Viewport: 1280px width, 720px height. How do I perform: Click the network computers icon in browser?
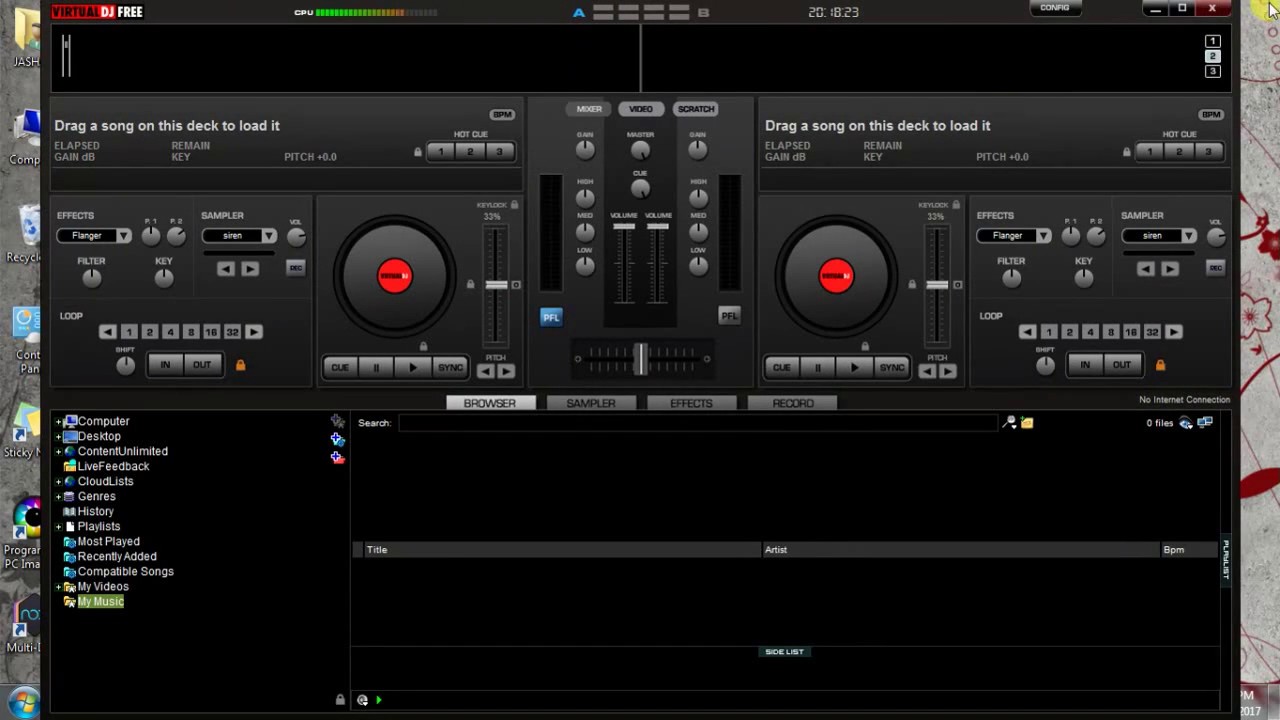1205,423
